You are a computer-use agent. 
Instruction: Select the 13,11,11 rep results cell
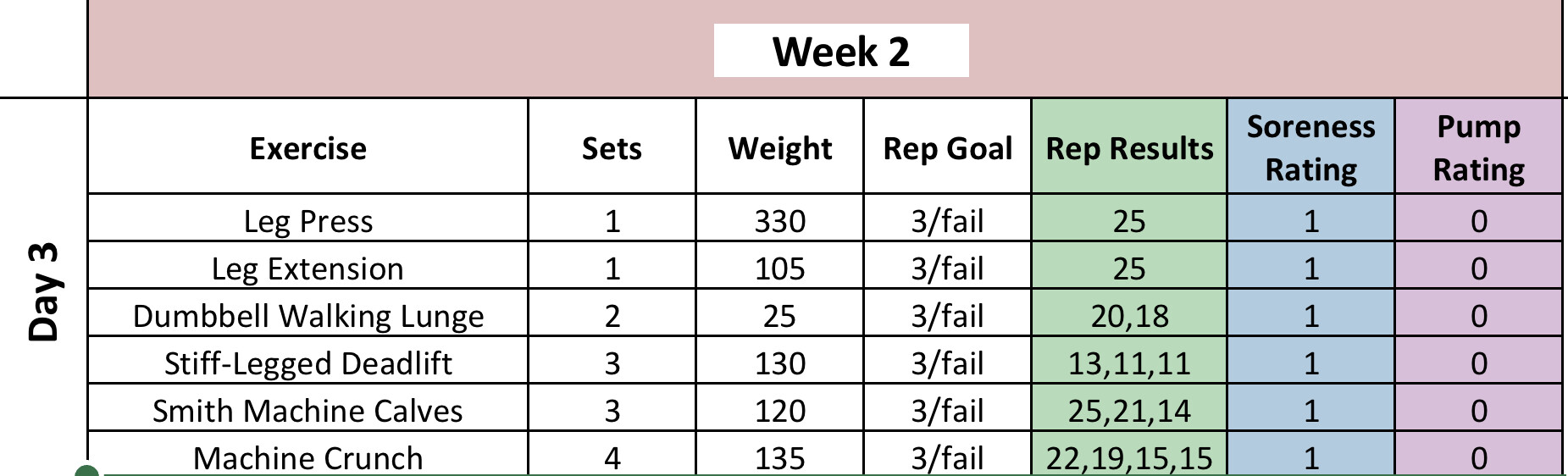pos(1129,363)
